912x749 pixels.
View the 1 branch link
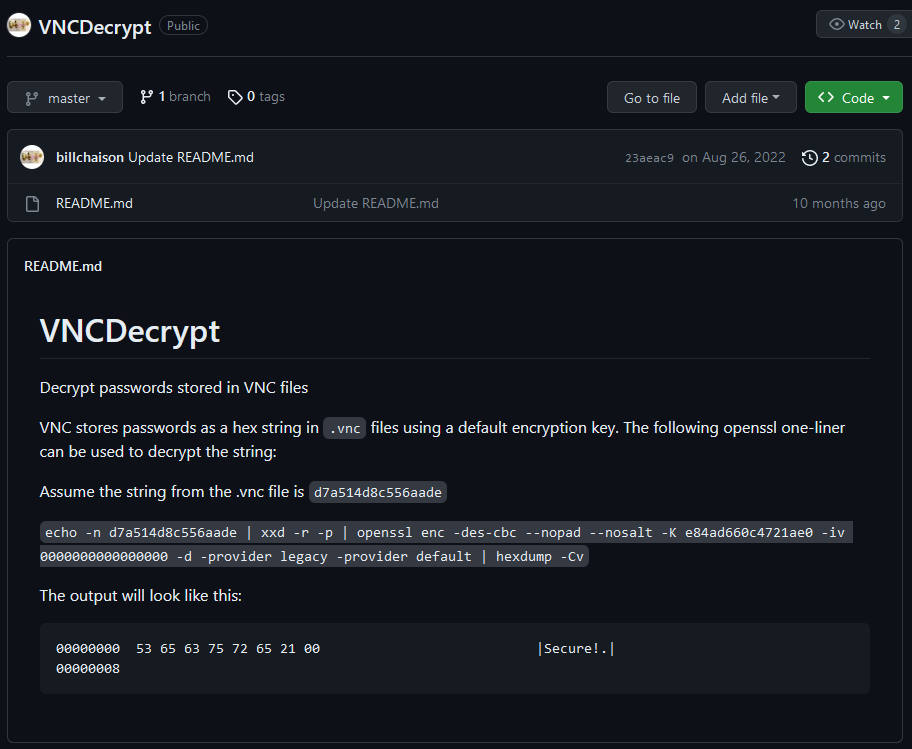click(x=175, y=97)
